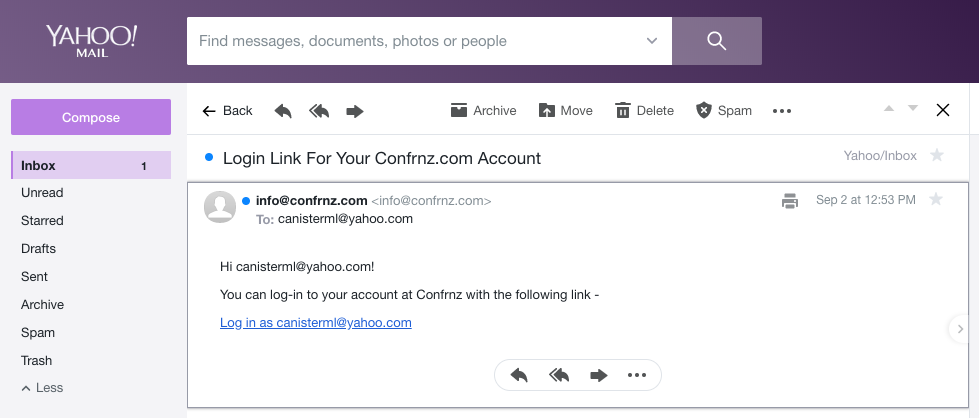This screenshot has width=979, height=418.
Task: Go back to the message list
Action: coord(227,111)
